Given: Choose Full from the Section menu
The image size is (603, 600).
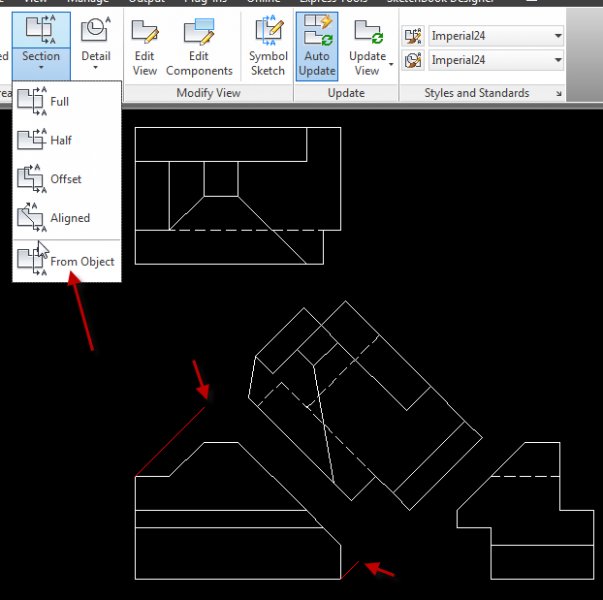Looking at the screenshot, I should (x=67, y=102).
